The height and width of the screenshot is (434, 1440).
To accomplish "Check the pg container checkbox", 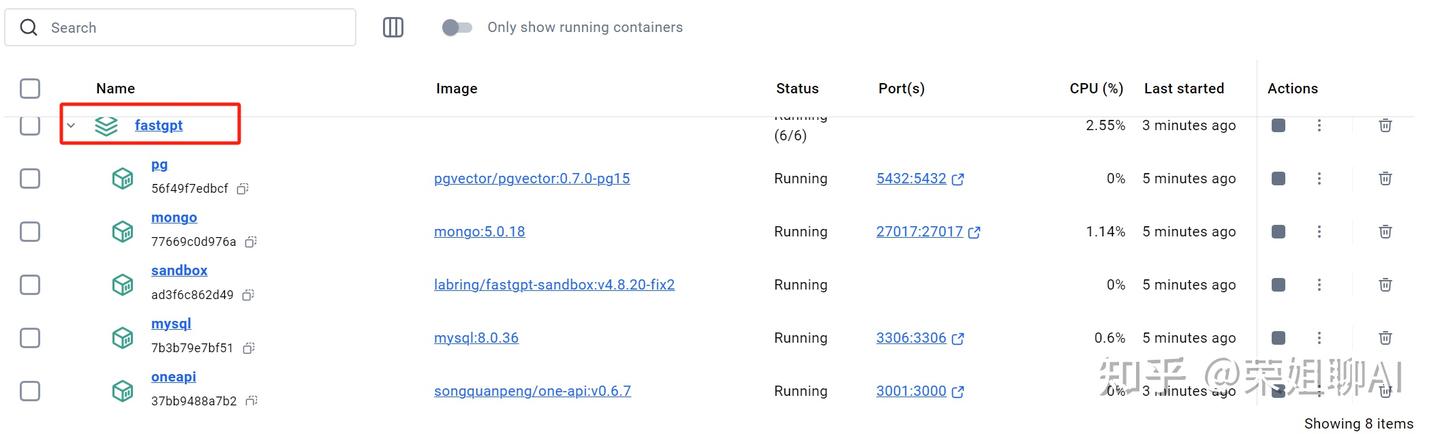I will (x=30, y=178).
